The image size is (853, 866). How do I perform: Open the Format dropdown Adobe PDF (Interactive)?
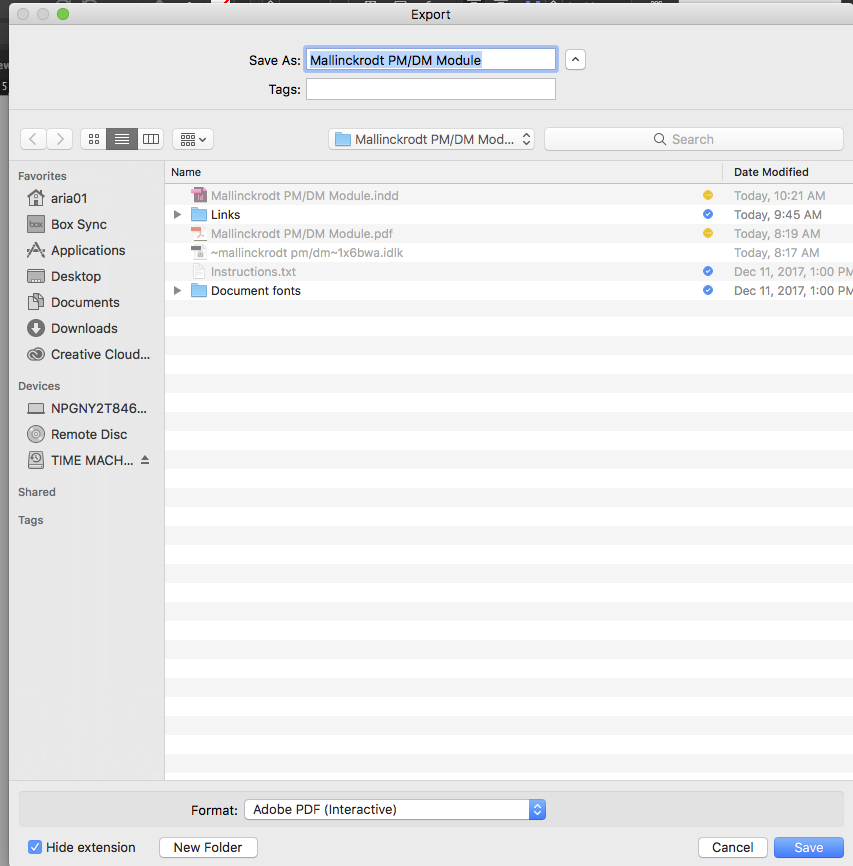click(x=395, y=810)
